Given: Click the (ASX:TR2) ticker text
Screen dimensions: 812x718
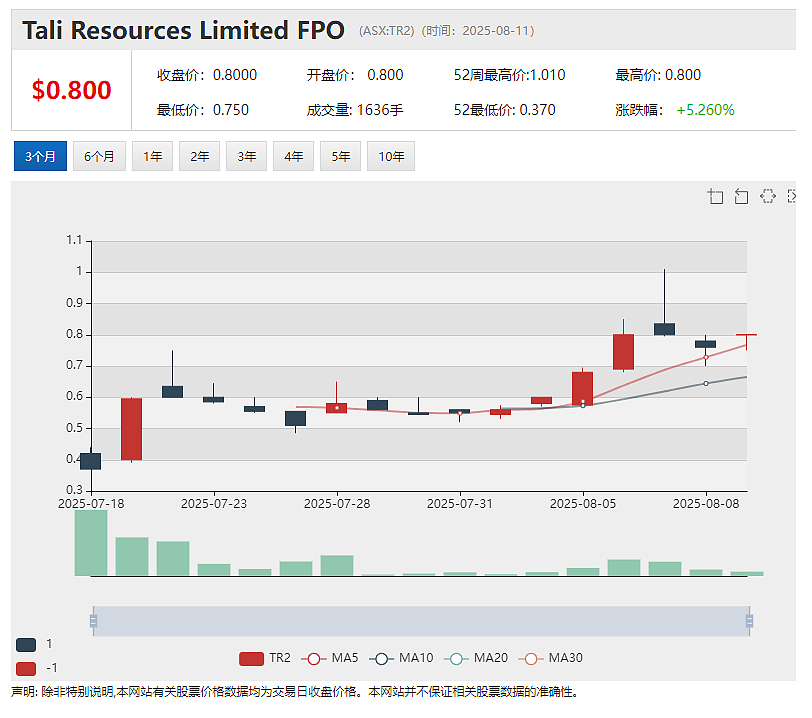Looking at the screenshot, I should point(387,31).
